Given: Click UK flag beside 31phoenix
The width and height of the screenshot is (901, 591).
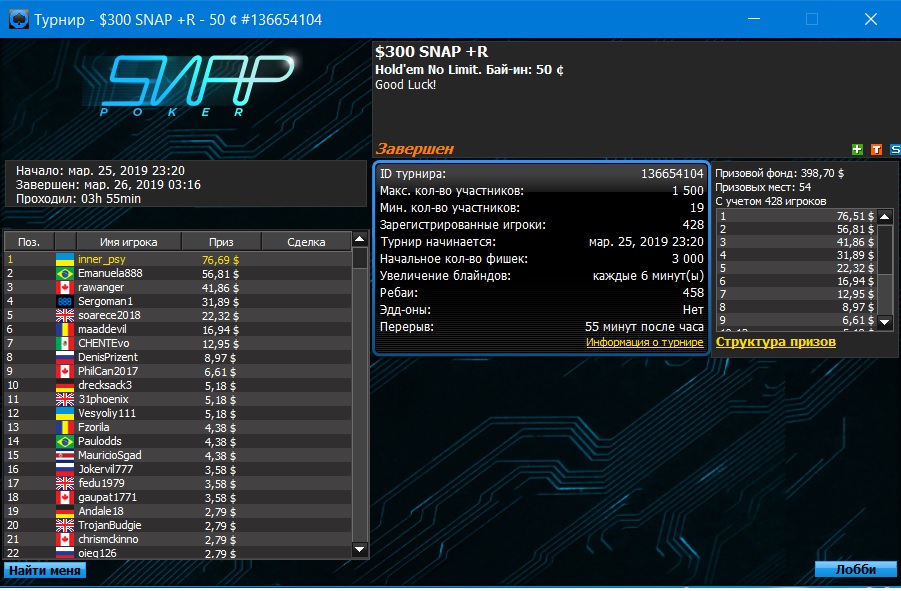Looking at the screenshot, I should 65,399.
